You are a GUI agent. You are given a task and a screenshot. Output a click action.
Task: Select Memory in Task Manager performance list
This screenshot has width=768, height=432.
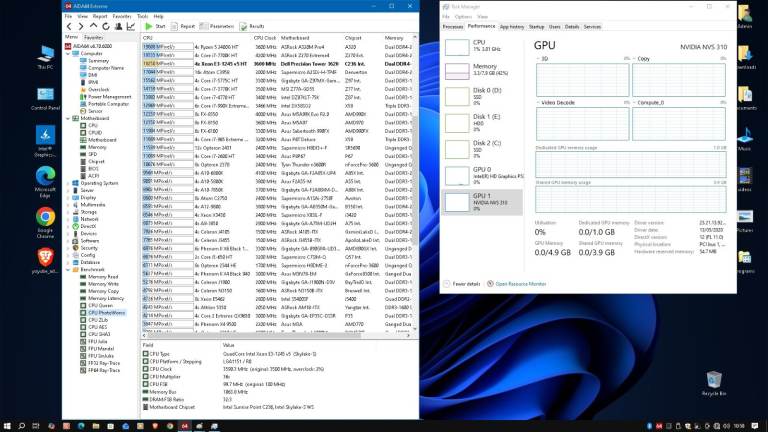(470, 70)
